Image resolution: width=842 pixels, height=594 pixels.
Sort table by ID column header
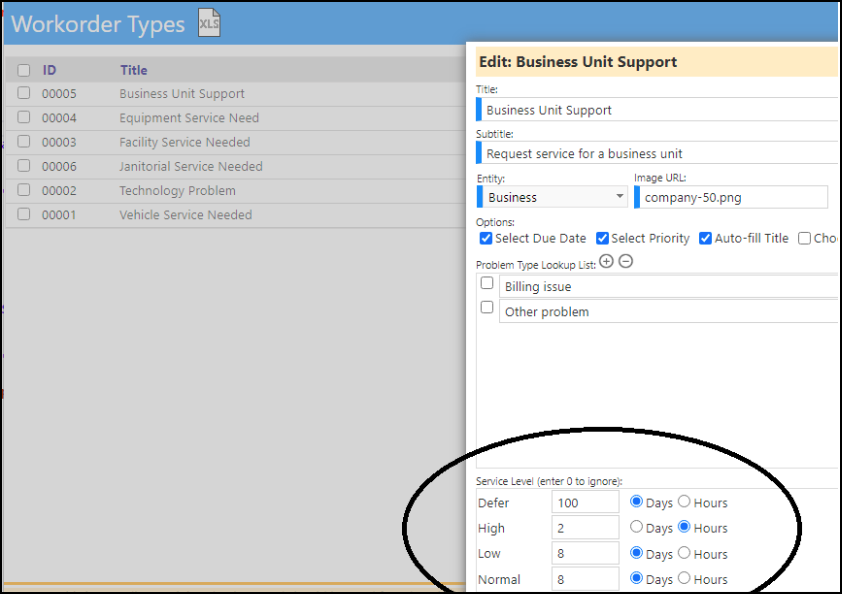pyautogui.click(x=49, y=70)
